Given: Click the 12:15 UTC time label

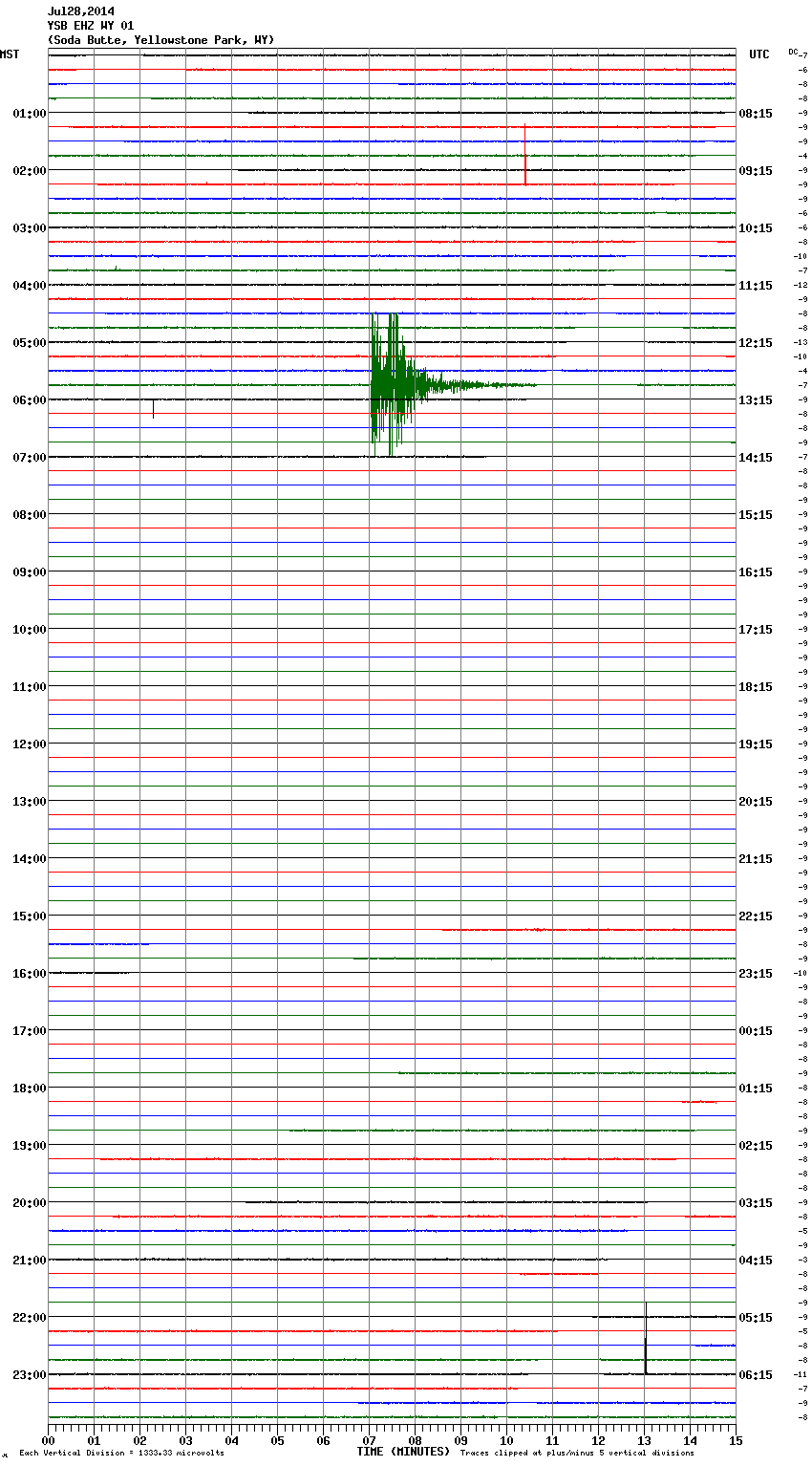Looking at the screenshot, I should (x=756, y=343).
